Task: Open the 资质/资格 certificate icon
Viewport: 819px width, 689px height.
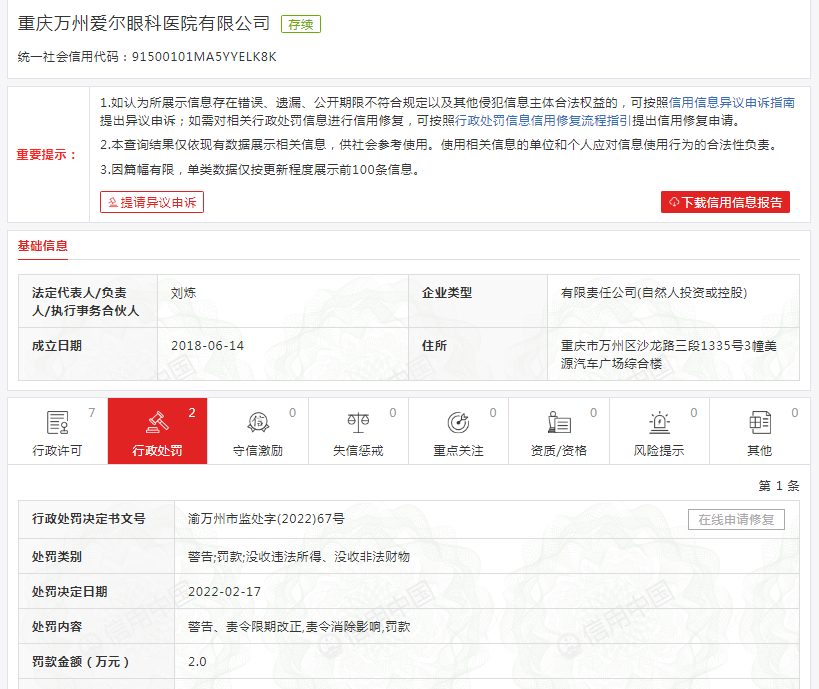Action: (x=559, y=423)
